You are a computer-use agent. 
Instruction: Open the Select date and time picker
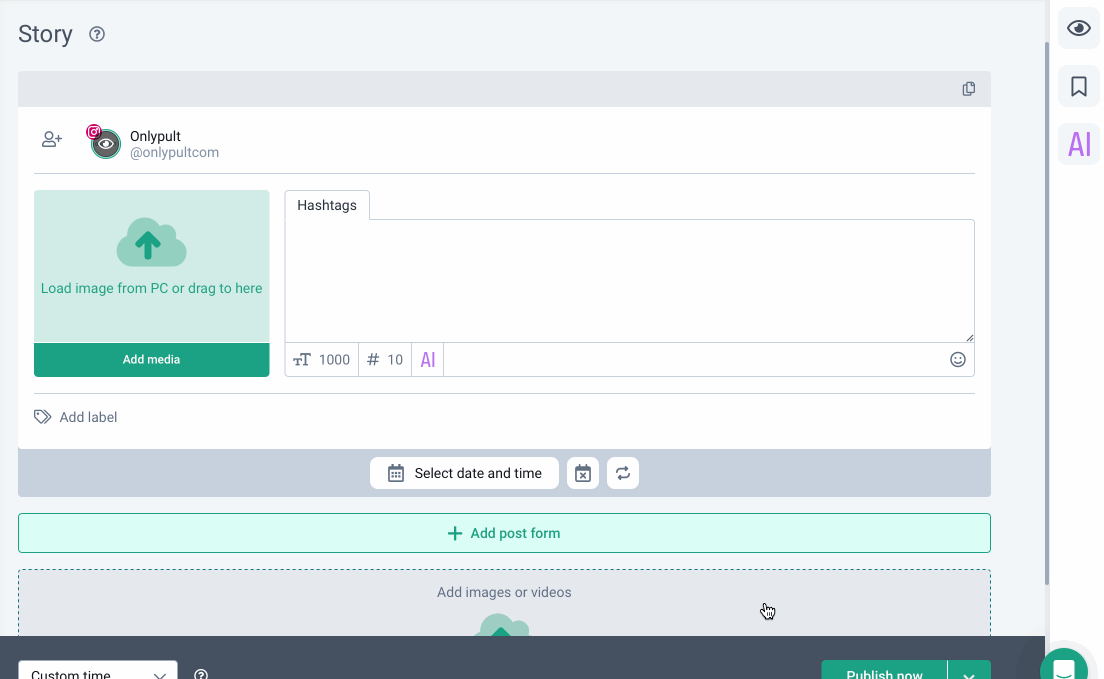pos(465,473)
